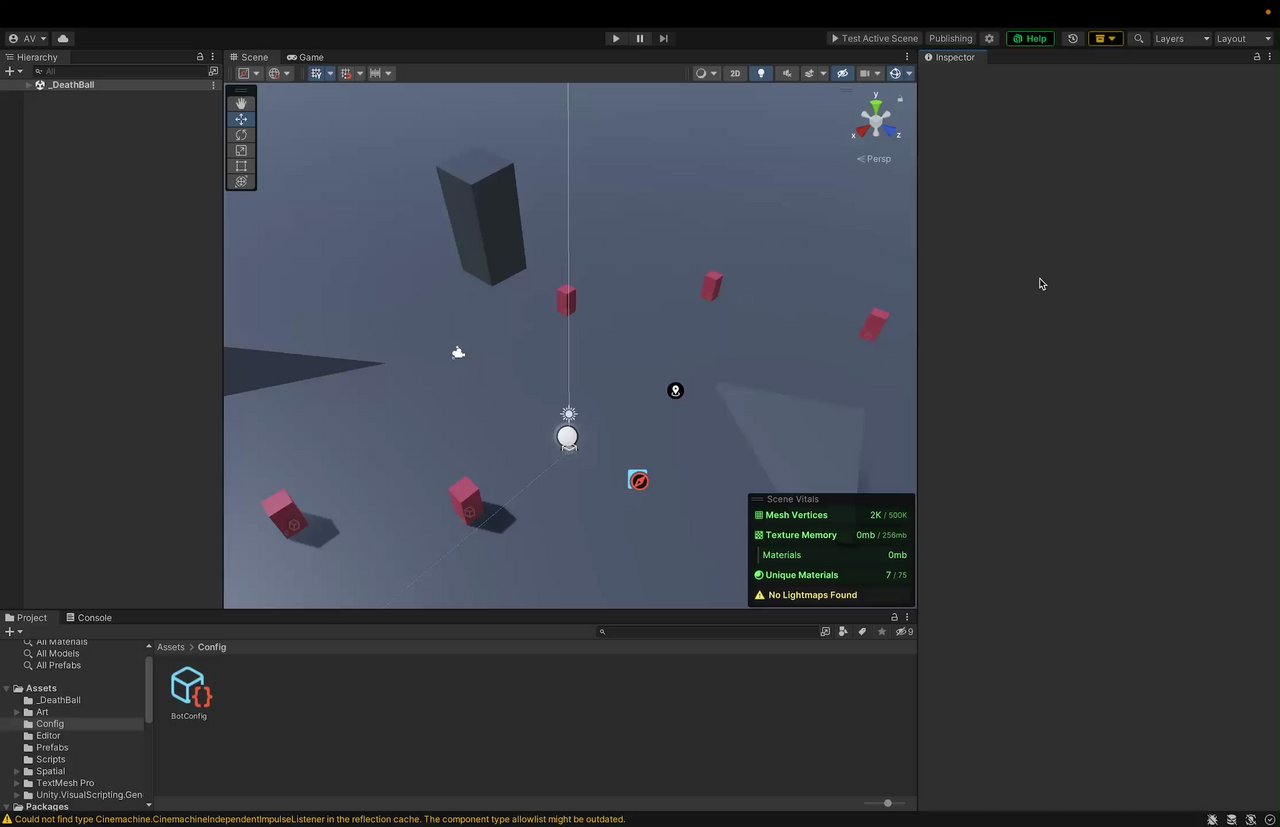Click the Play button
The height and width of the screenshot is (827, 1280).
pyautogui.click(x=616, y=39)
